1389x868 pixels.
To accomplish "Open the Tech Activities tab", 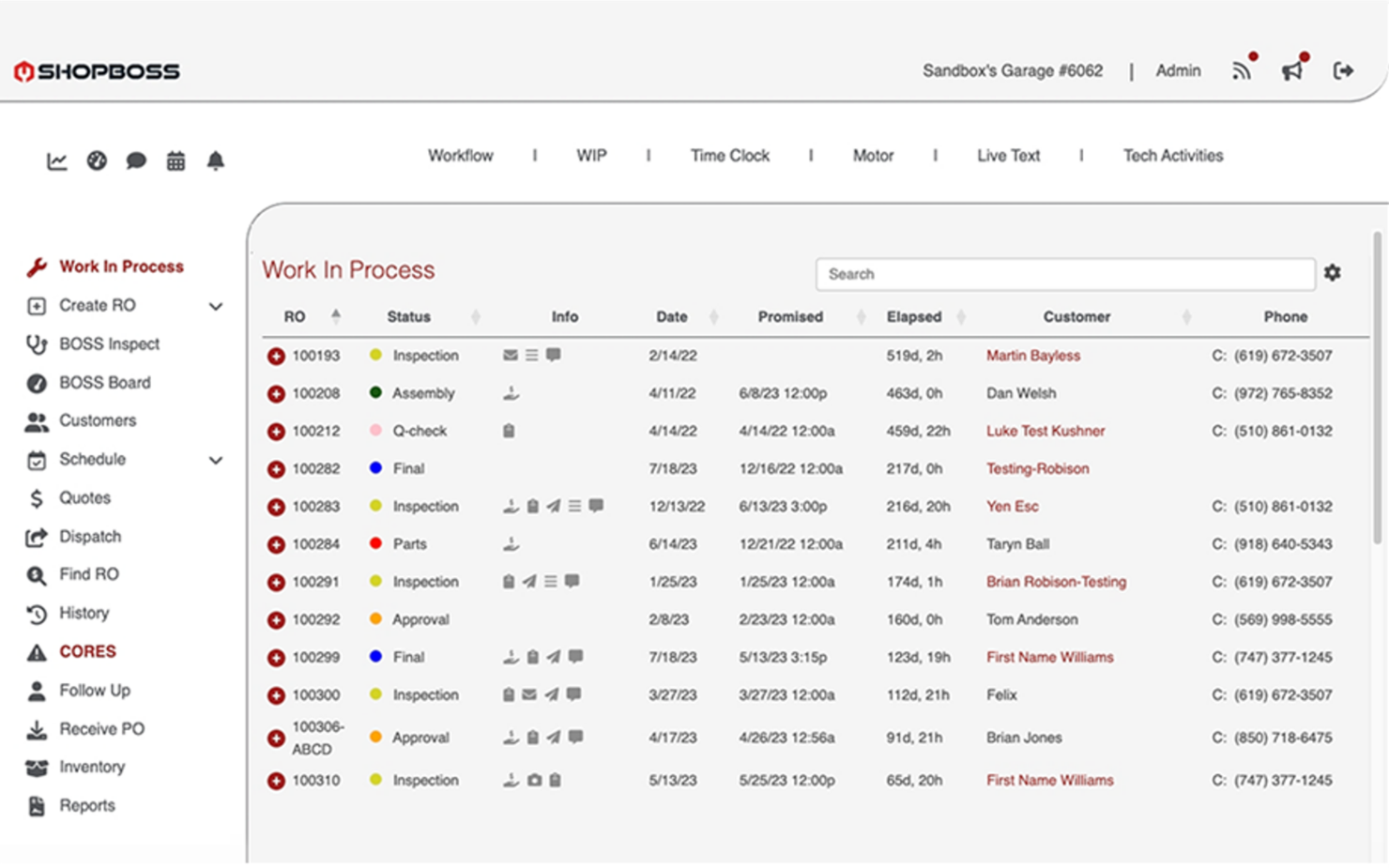I will (x=1173, y=156).
